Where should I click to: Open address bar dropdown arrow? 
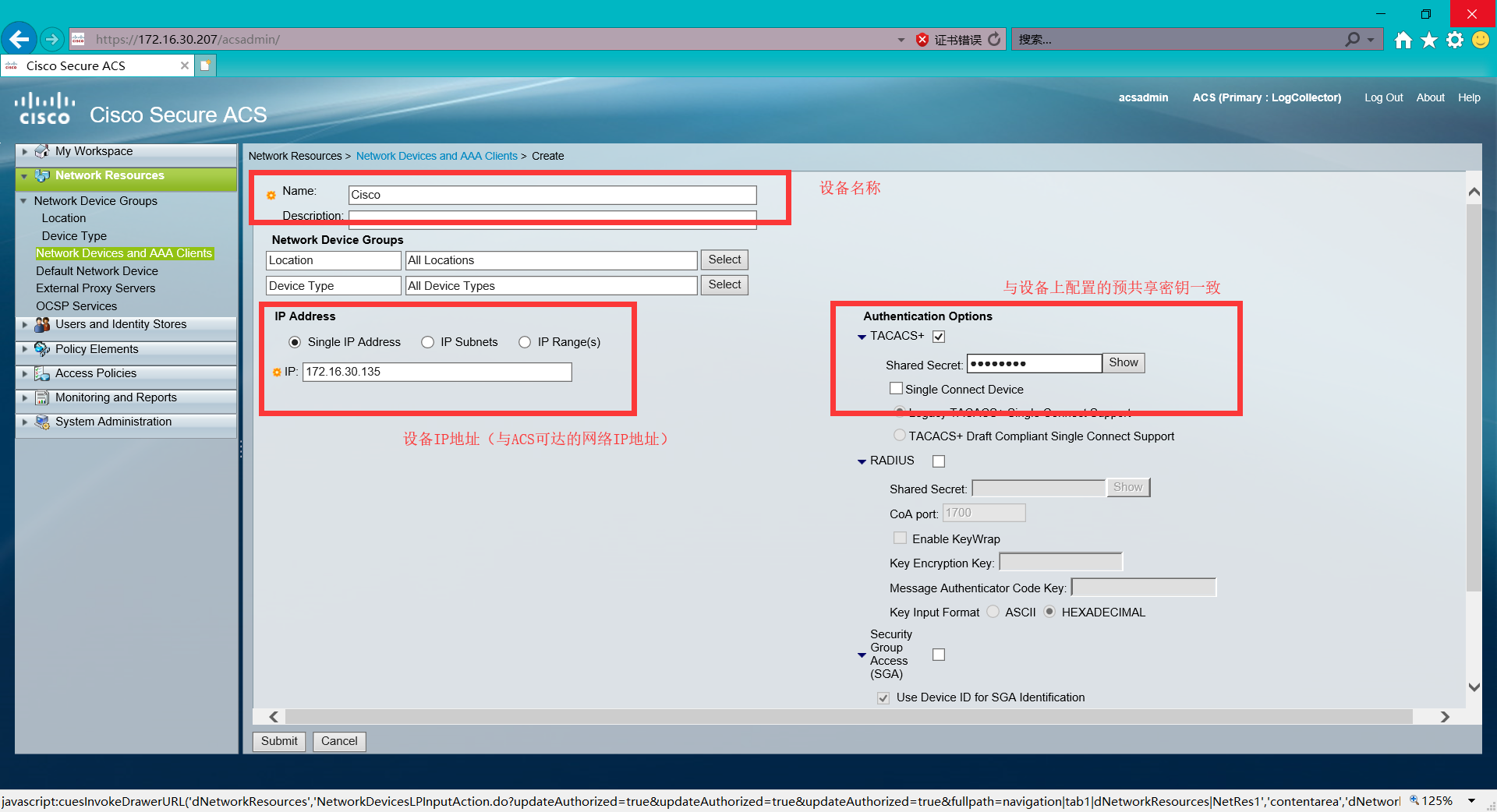coord(901,40)
